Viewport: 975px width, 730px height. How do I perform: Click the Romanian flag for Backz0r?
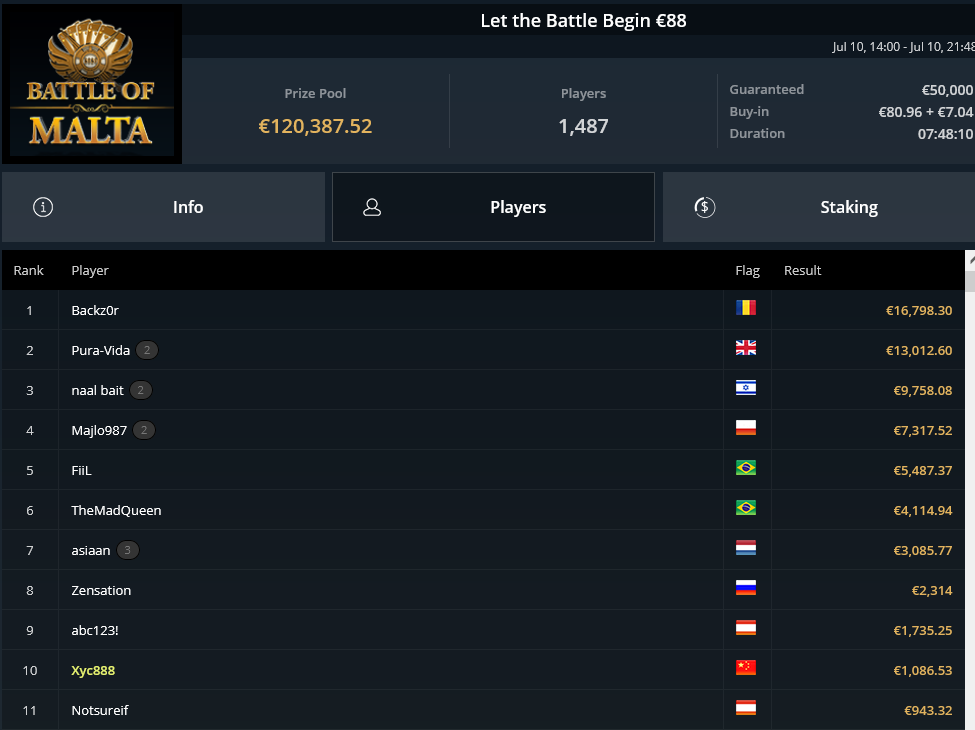[746, 308]
